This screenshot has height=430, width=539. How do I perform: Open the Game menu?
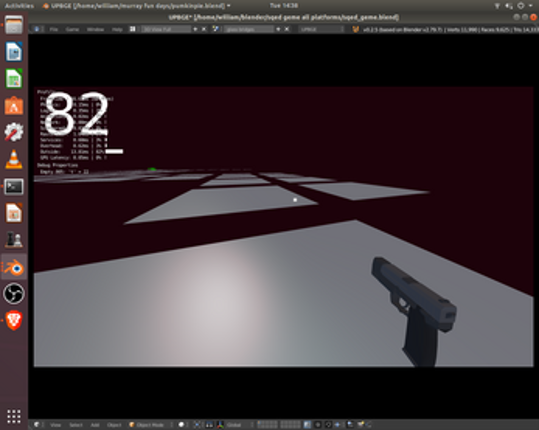coord(72,30)
